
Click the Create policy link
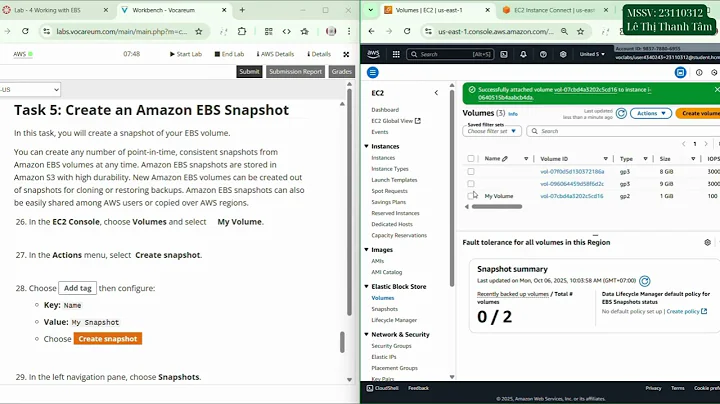[x=686, y=312]
